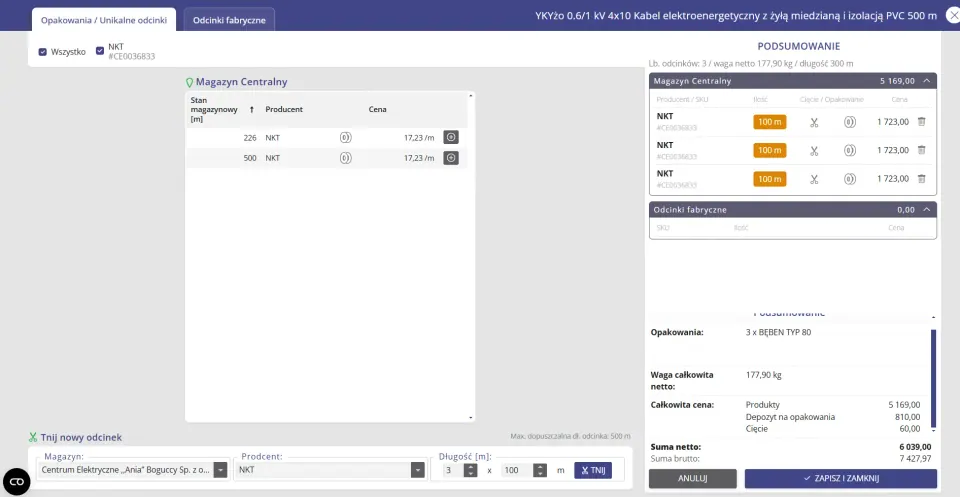The image size is (960, 497).
Task: Click 100 m badge in second NKT row
Action: pos(770,150)
